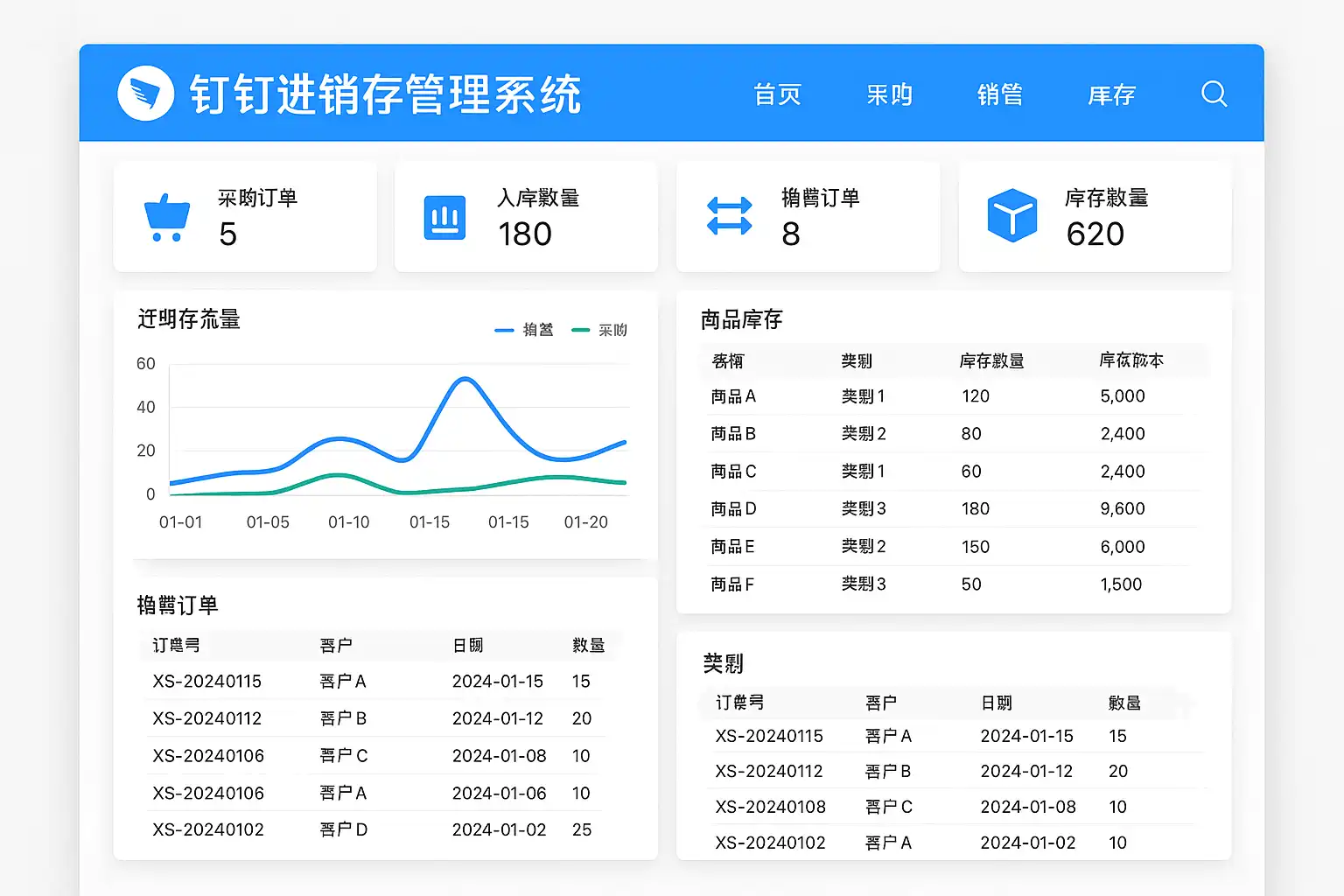
Task: Switch to the 销售 sales nav tab
Action: (x=999, y=94)
